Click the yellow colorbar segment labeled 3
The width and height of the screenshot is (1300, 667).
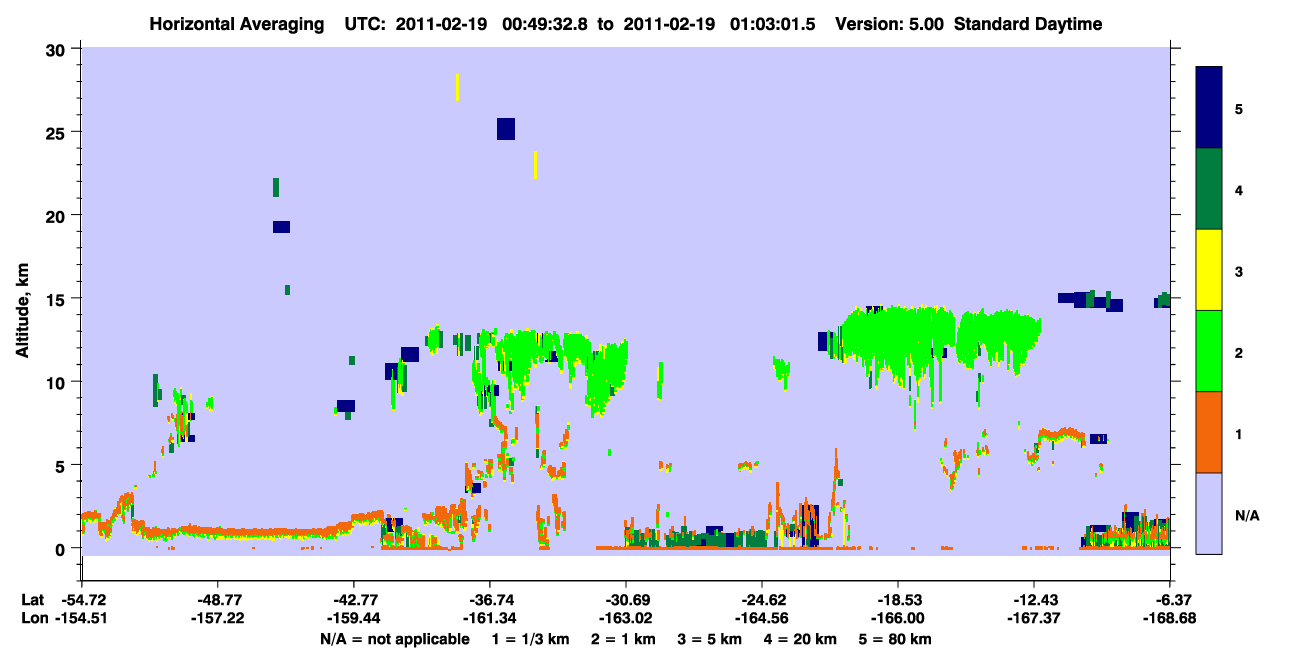pyautogui.click(x=1209, y=270)
